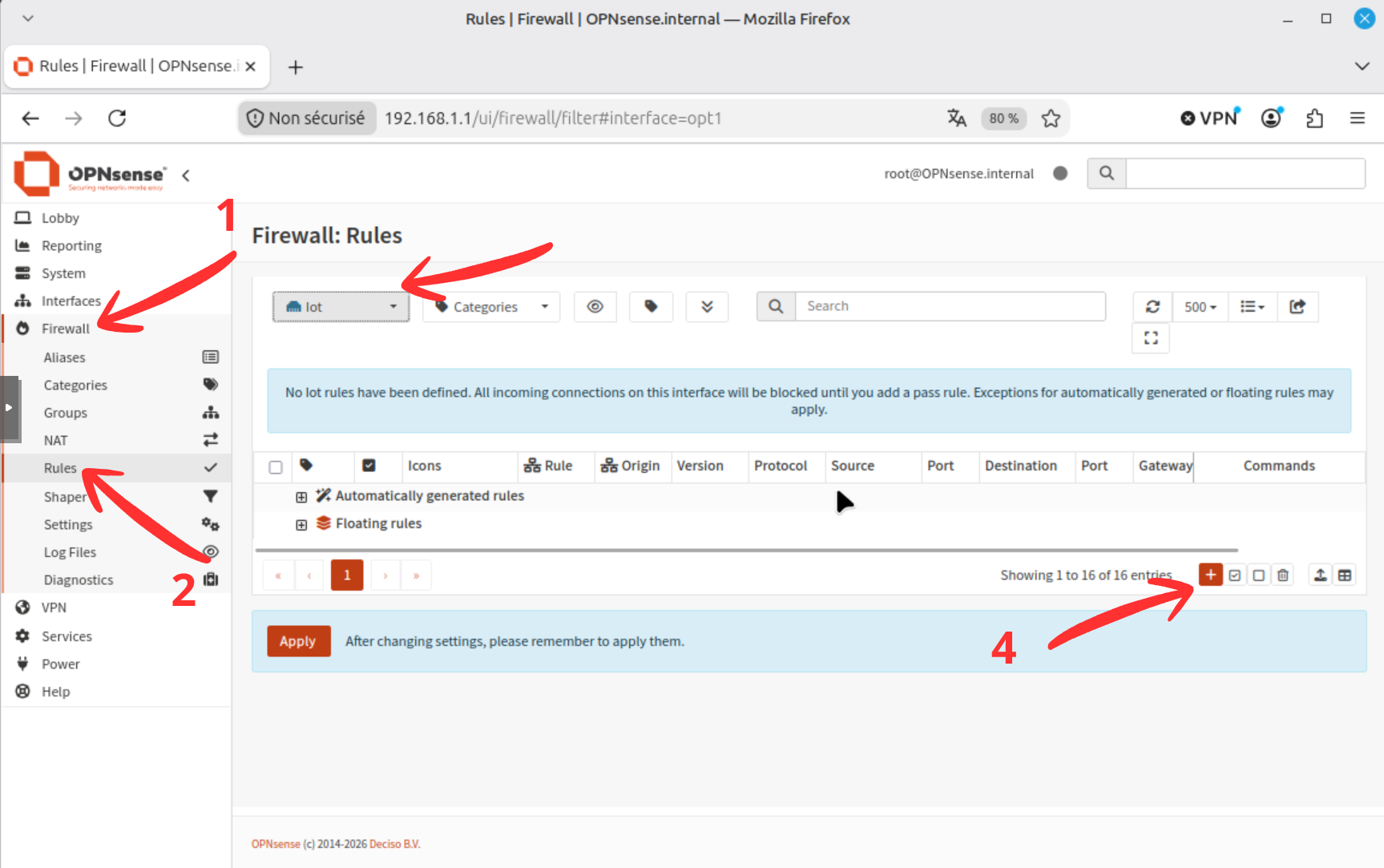This screenshot has height=868, width=1384.
Task: Click the Firefox address bar URL
Action: (553, 119)
